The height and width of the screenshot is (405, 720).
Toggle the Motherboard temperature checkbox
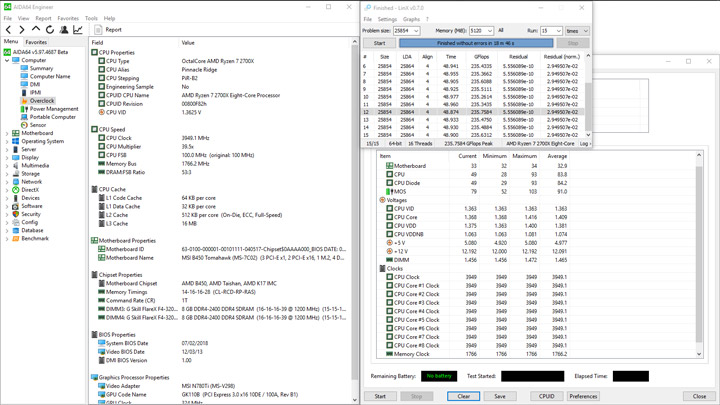[x=389, y=166]
